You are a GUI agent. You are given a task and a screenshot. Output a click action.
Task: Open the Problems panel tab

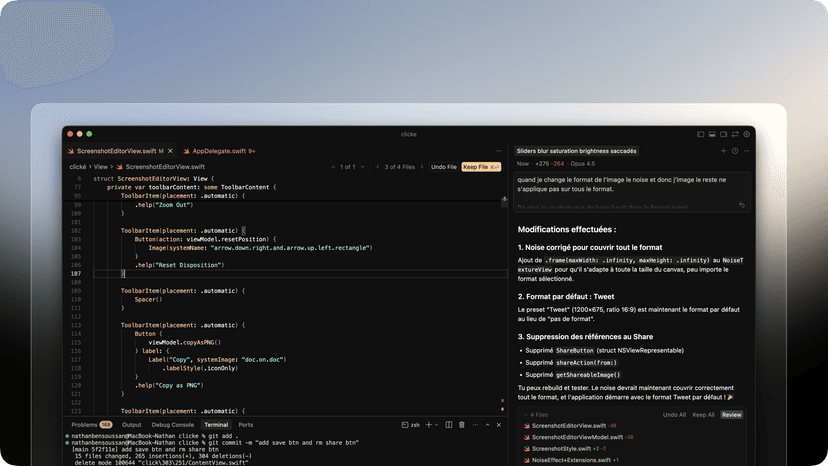pyautogui.click(x=84, y=425)
